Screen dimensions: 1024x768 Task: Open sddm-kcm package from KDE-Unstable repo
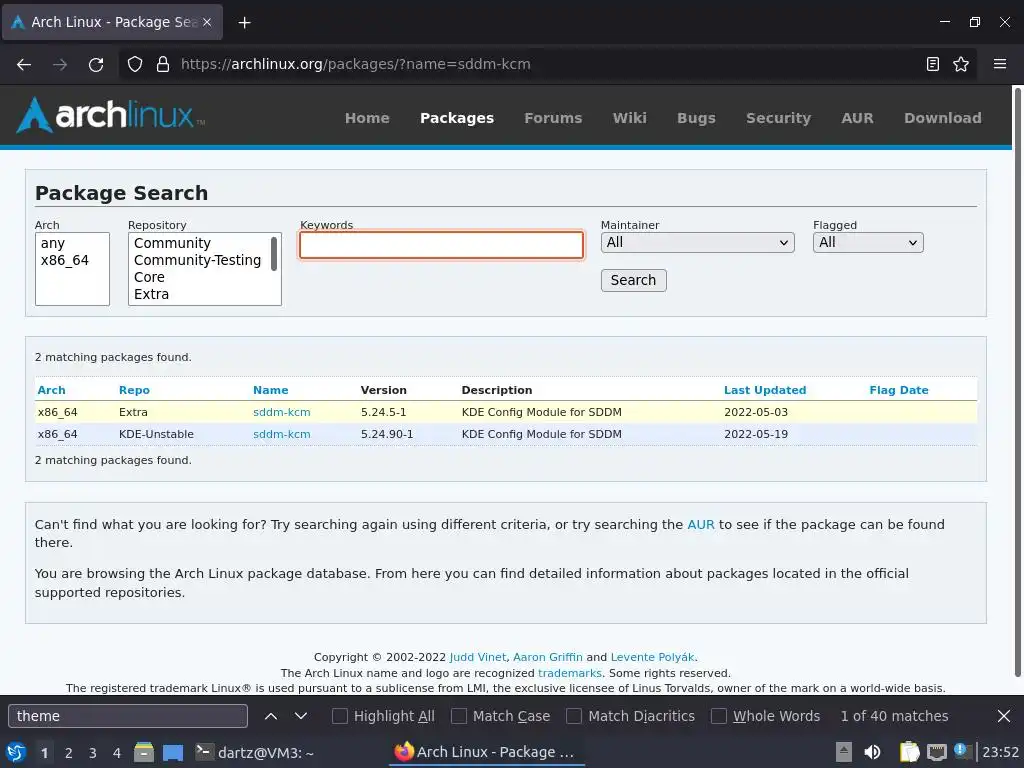[281, 434]
